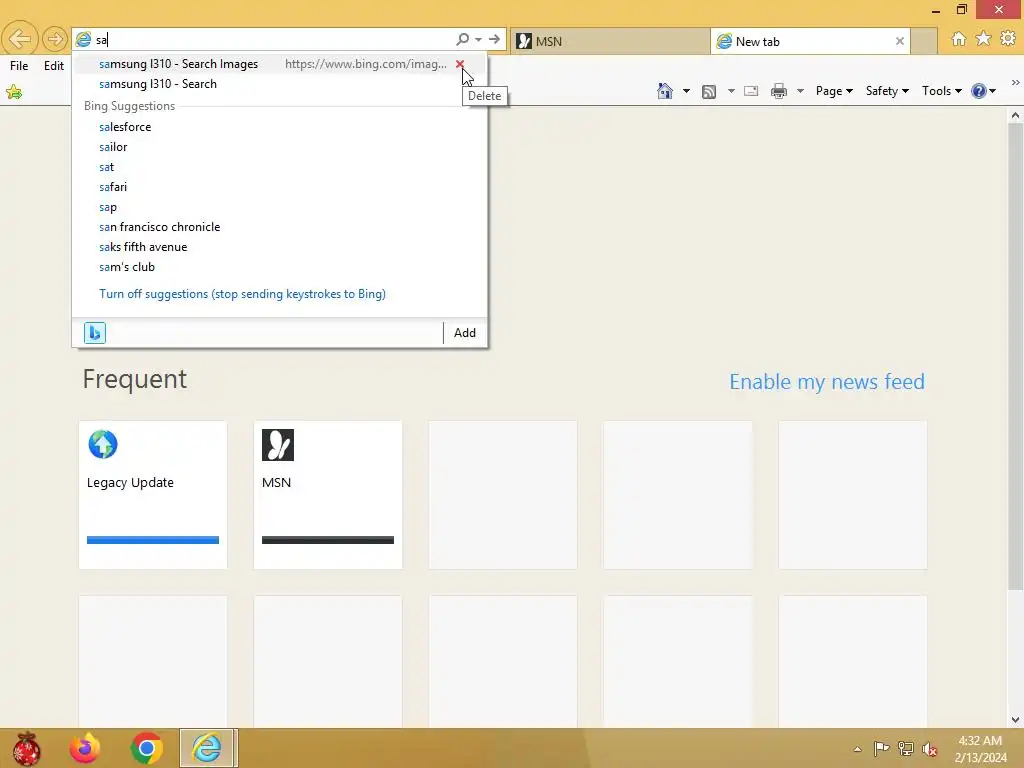The width and height of the screenshot is (1024, 768).
Task: Open the MSN frequent tile
Action: pyautogui.click(x=328, y=494)
